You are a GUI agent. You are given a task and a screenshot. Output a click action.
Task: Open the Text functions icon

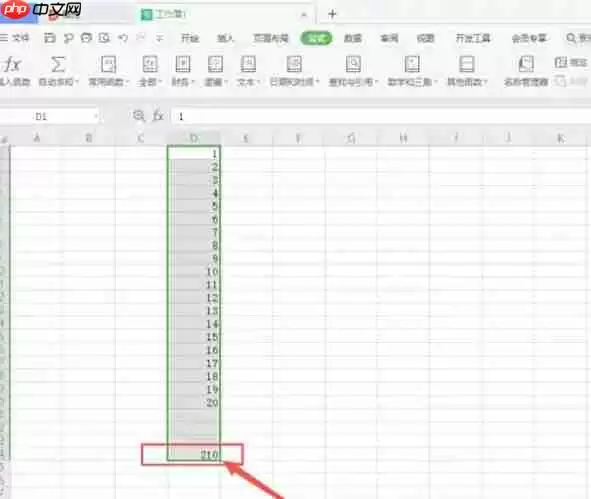(248, 64)
